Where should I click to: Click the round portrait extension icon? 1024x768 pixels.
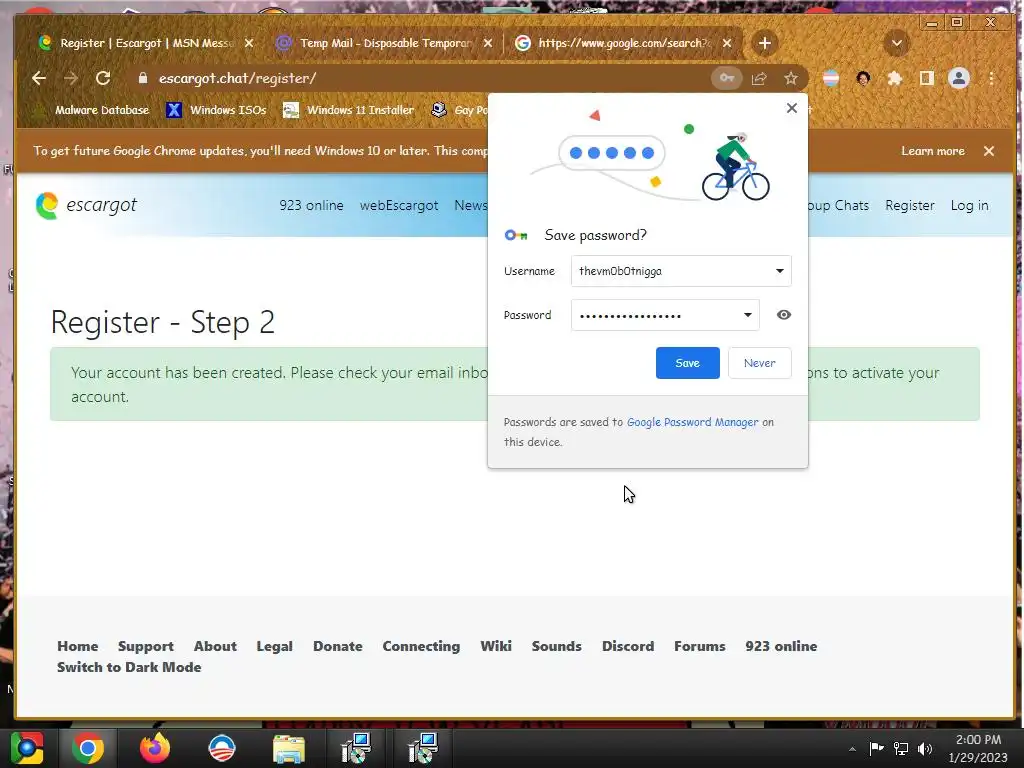coord(863,78)
